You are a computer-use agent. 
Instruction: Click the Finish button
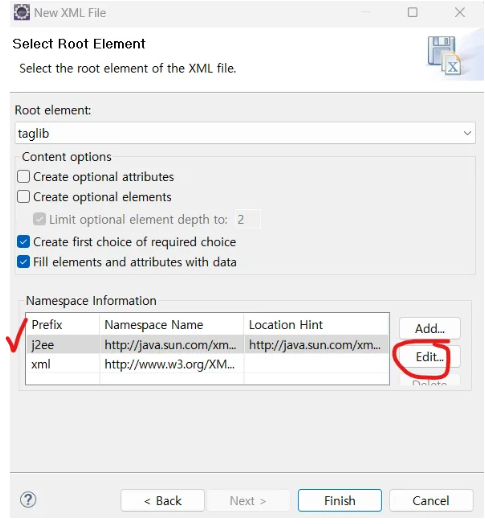(x=340, y=501)
